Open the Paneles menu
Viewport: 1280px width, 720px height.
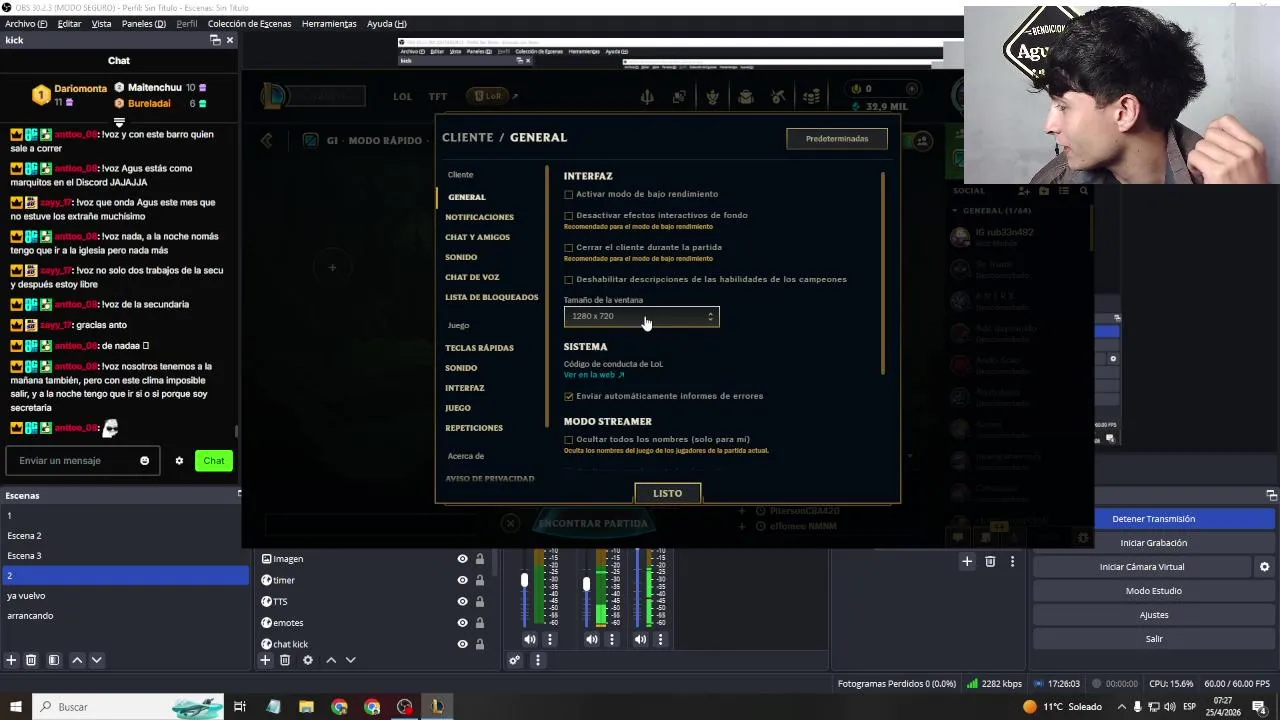pyautogui.click(x=144, y=24)
